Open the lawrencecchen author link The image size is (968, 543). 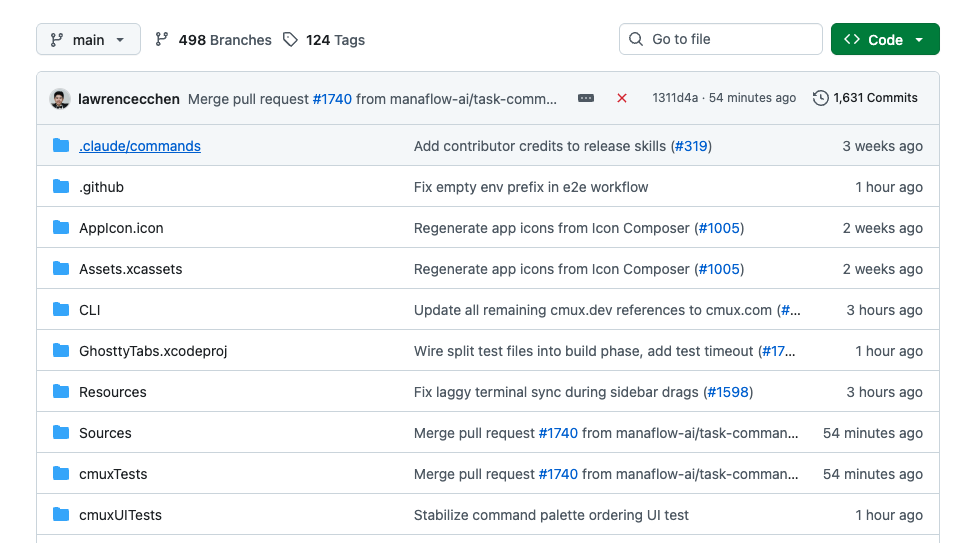pos(128,99)
